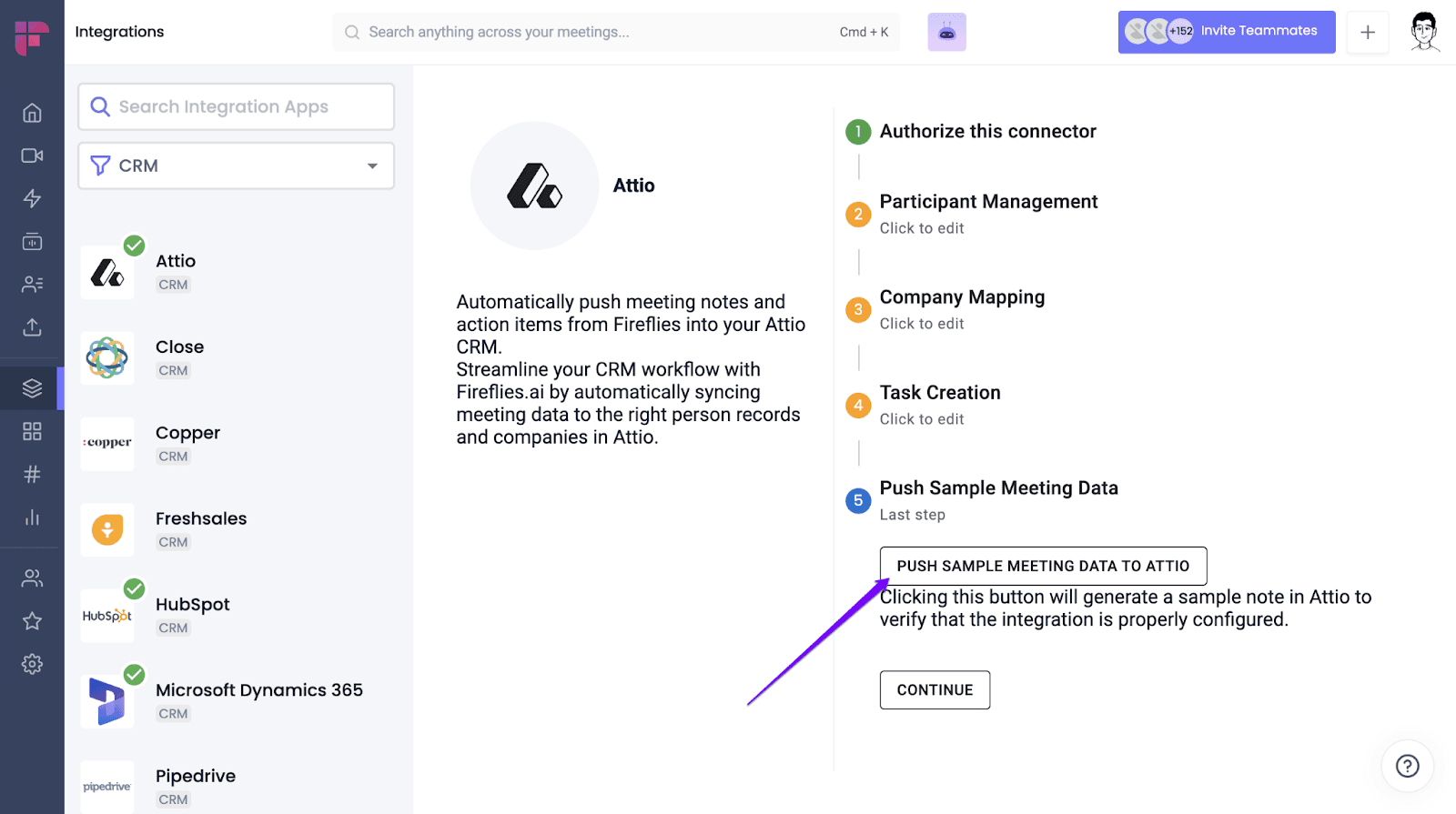Click the Close CRM app icon
1456x814 pixels.
pyautogui.click(x=107, y=358)
